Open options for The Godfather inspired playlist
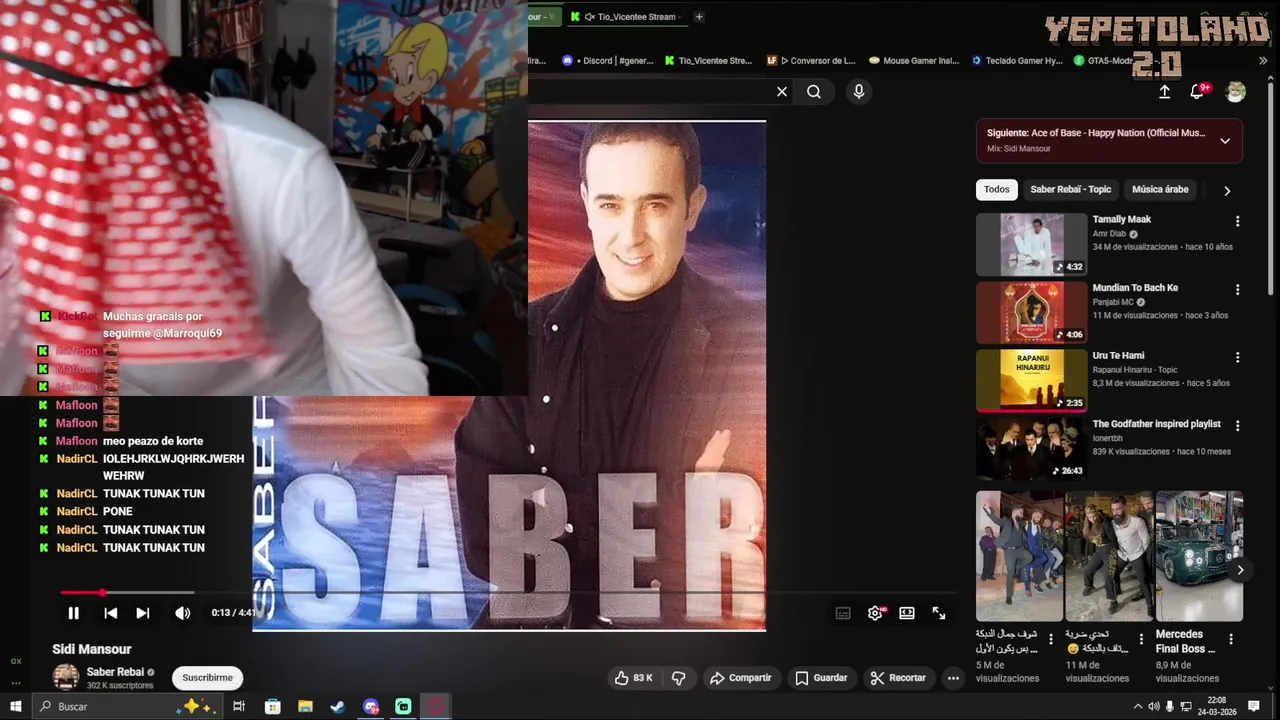The height and width of the screenshot is (720, 1280). (1237, 425)
